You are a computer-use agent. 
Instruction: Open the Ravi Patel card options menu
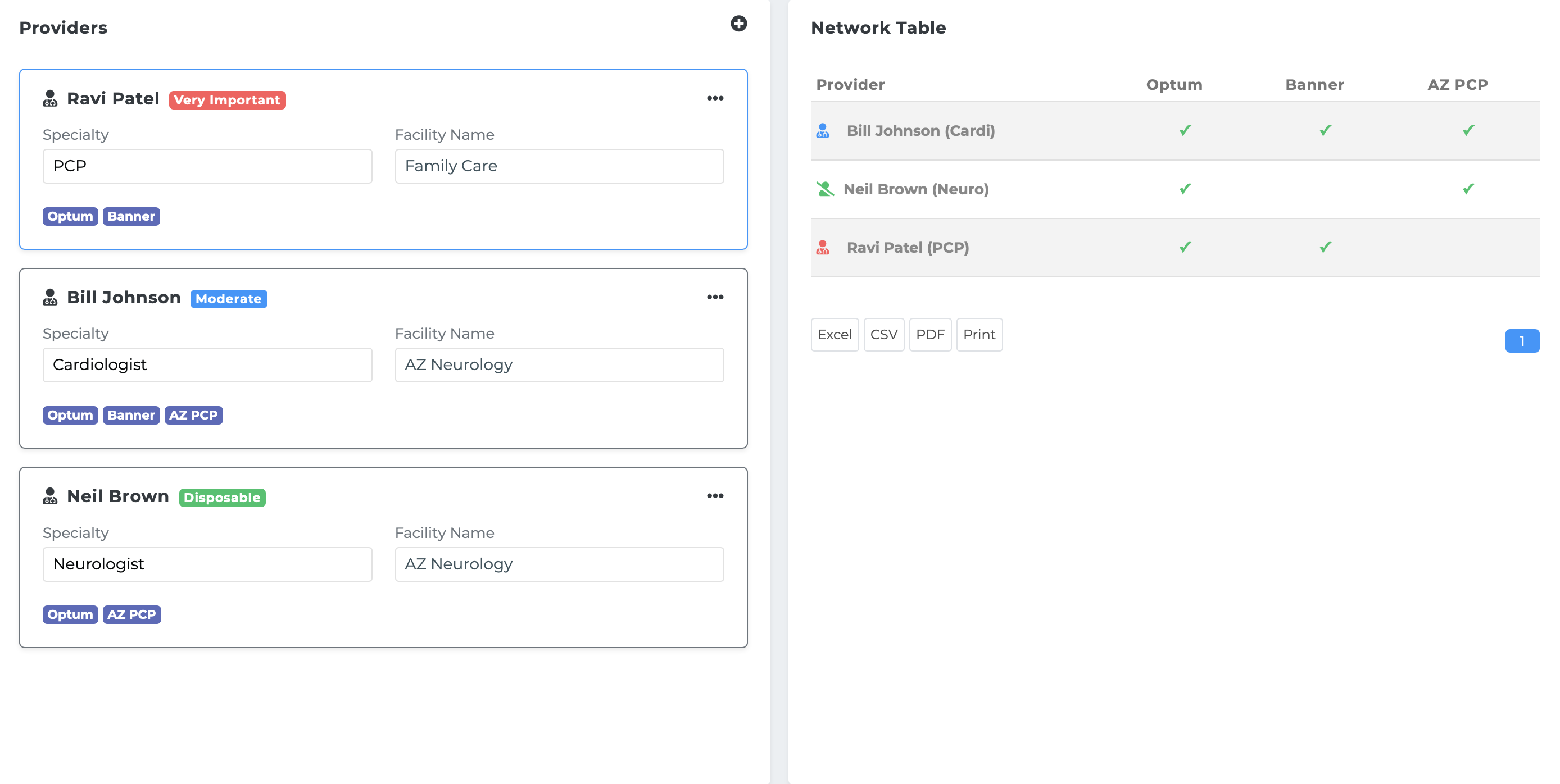pos(715,98)
